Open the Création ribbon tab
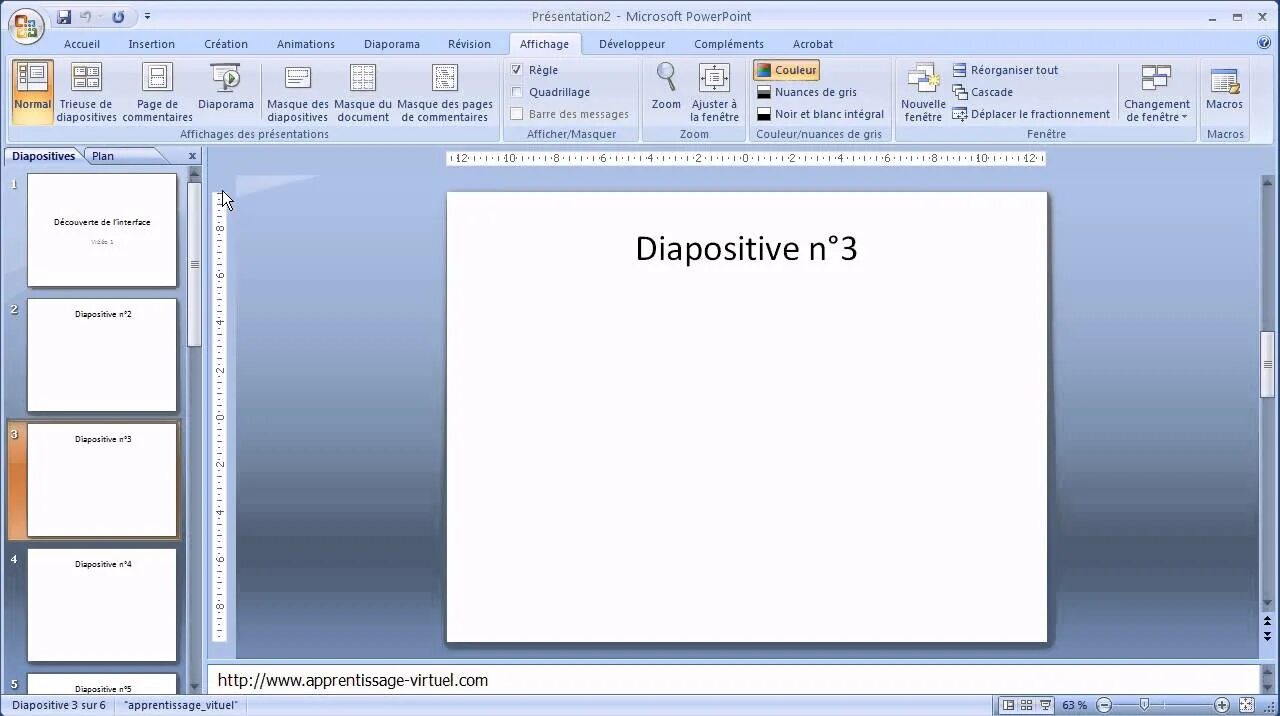This screenshot has height=716, width=1280. tap(226, 44)
